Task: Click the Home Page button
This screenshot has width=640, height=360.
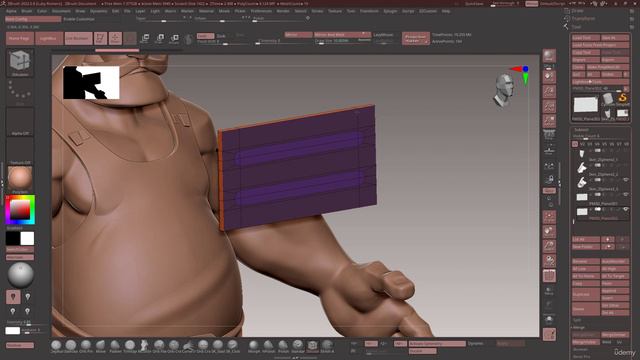Action: [19, 38]
